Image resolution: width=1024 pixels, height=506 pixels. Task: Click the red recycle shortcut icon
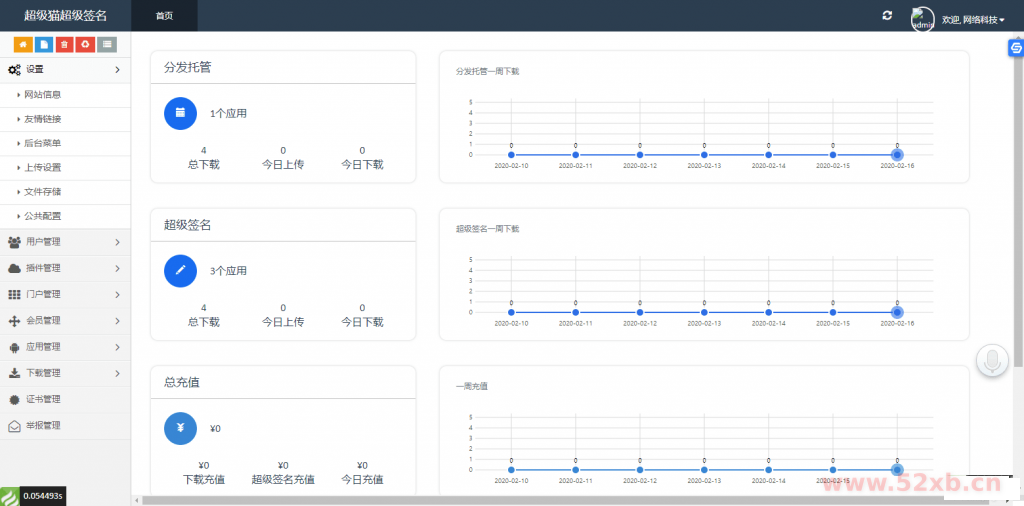point(85,44)
